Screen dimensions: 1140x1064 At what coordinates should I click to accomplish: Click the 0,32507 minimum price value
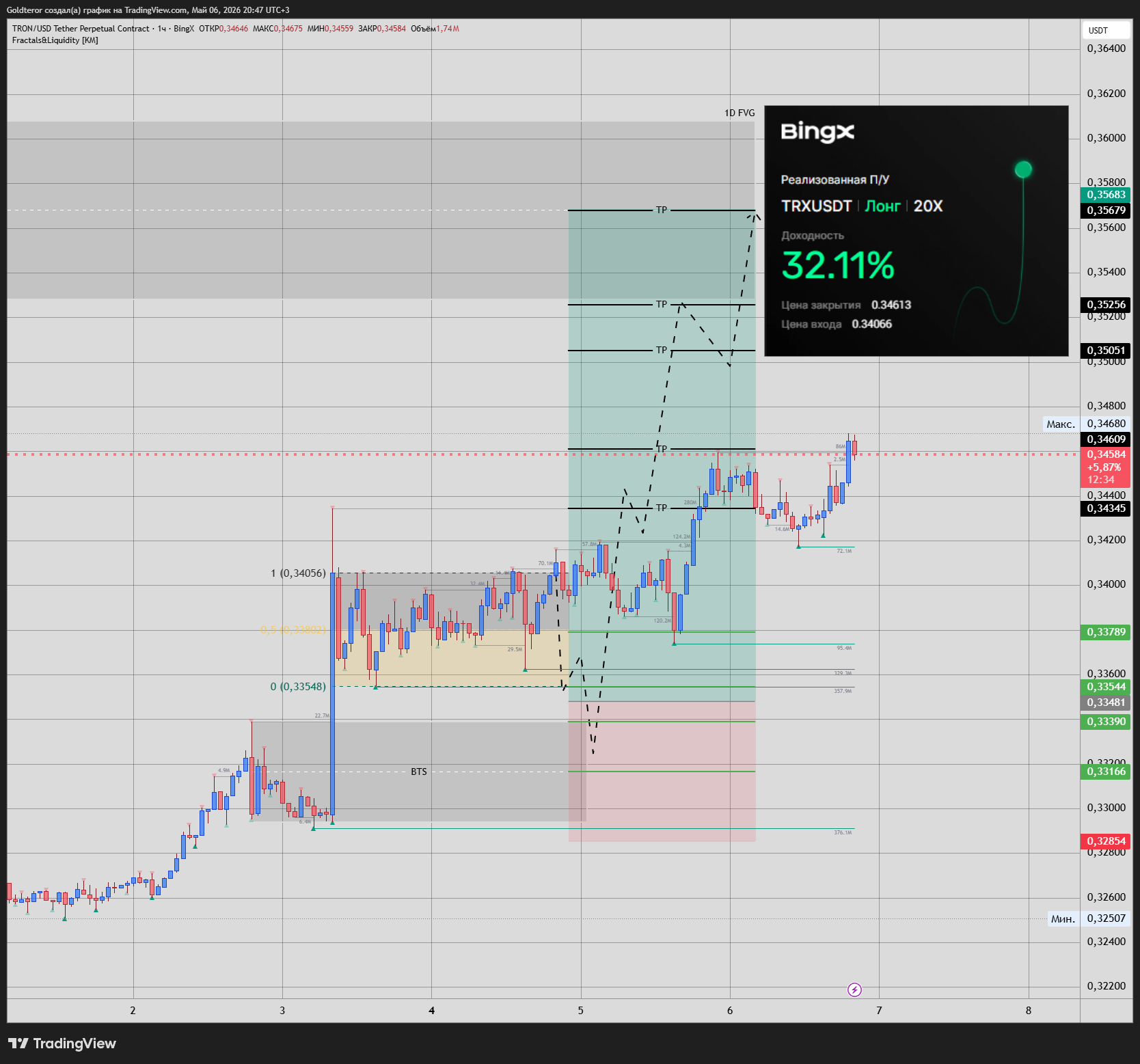pos(1106,918)
